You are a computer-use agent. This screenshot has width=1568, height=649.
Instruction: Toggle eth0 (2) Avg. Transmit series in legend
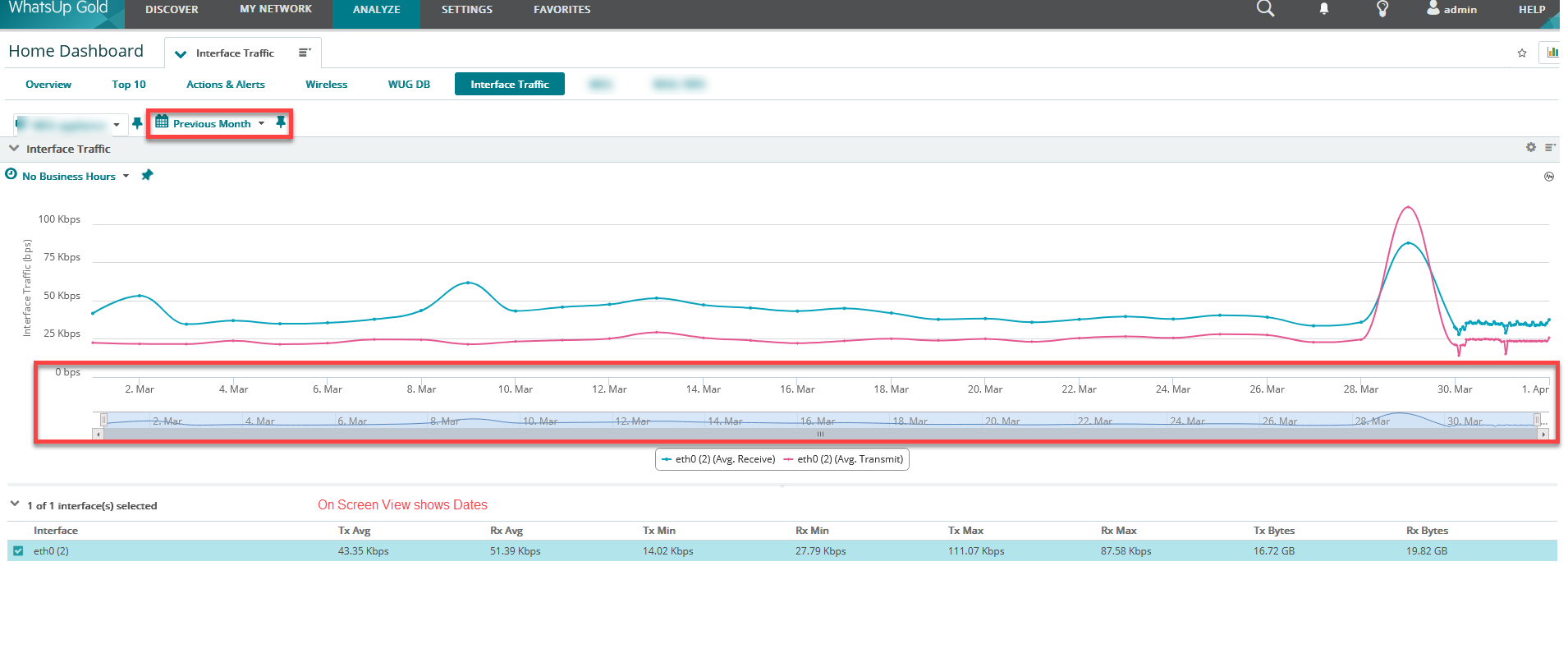(843, 459)
